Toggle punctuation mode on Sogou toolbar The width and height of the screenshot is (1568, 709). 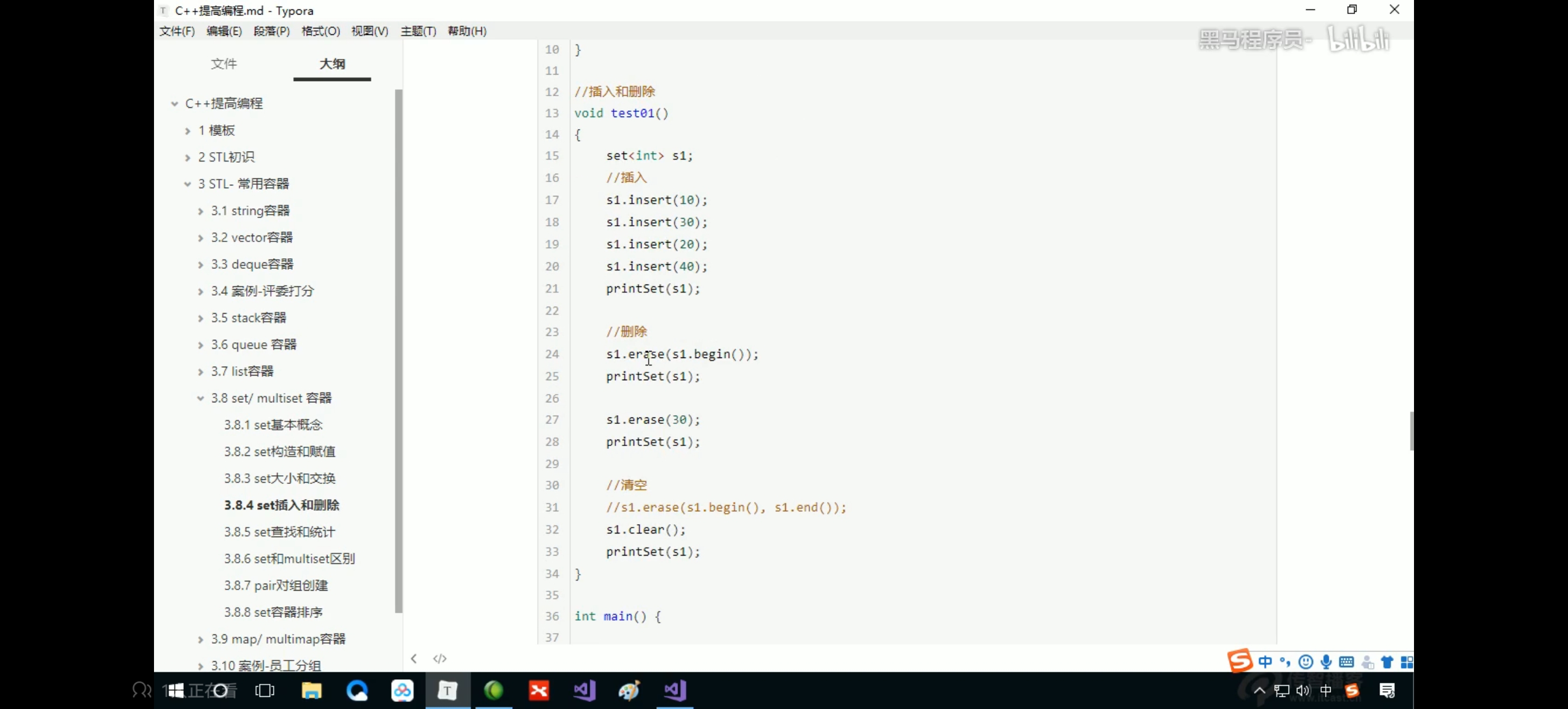pyautogui.click(x=1285, y=662)
